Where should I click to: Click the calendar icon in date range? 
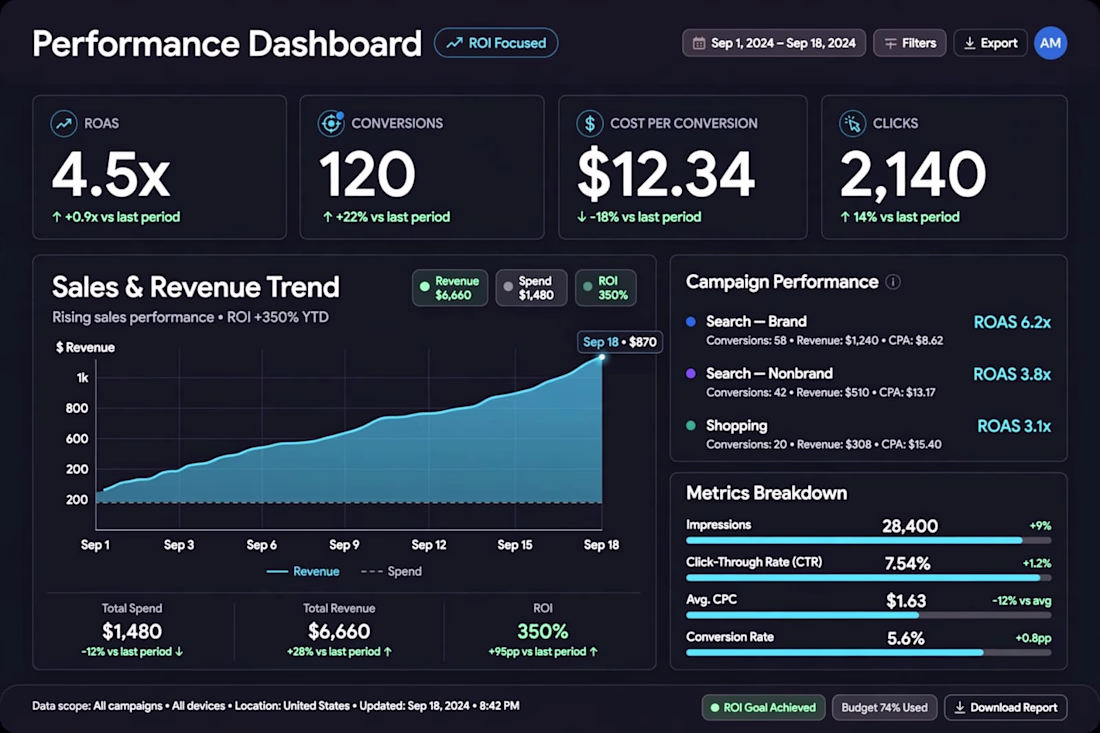coord(699,43)
